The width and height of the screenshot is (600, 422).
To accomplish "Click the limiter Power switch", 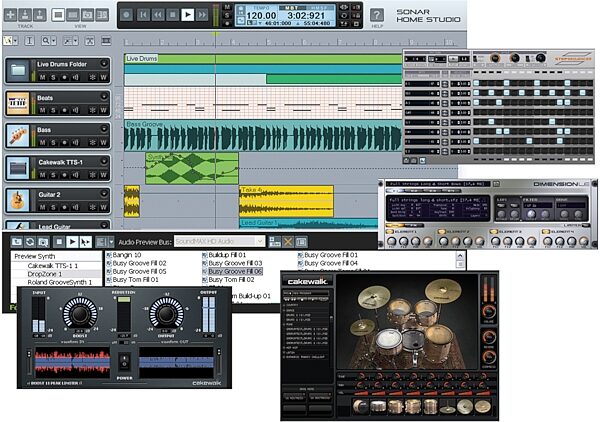I will [124, 361].
